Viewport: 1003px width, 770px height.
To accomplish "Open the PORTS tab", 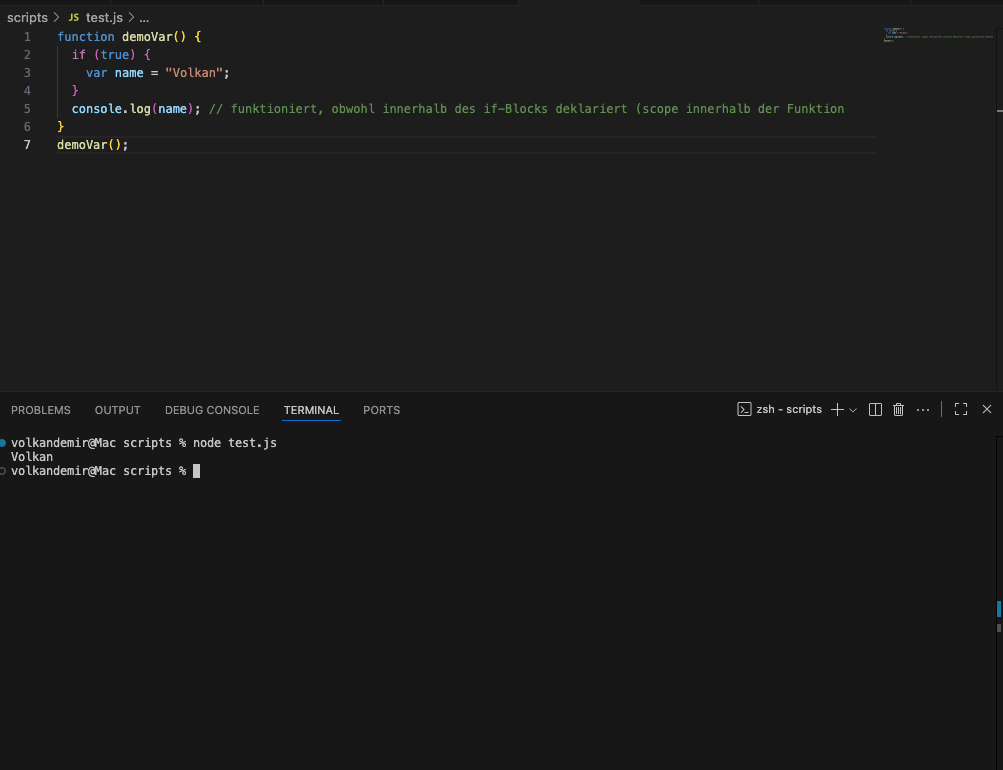I will [x=382, y=411].
